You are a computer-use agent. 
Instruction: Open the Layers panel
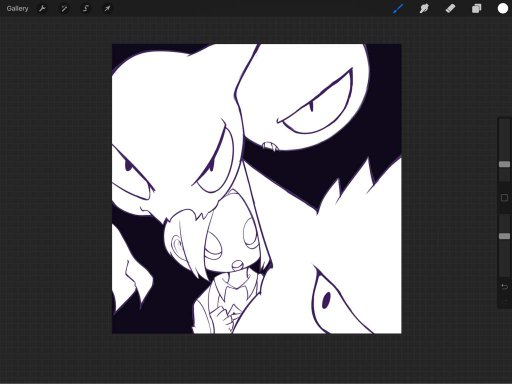477,9
